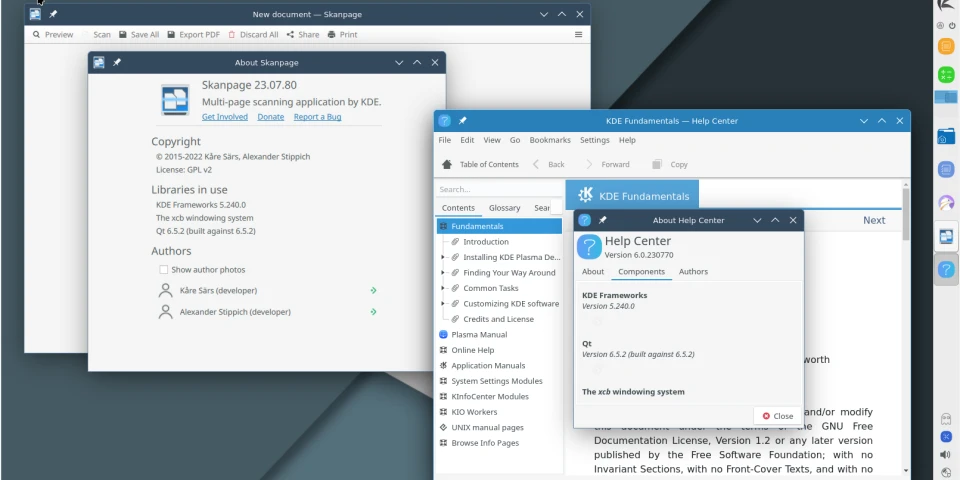Expand the Common Tasks tree entry
The image size is (960, 480).
443,288
